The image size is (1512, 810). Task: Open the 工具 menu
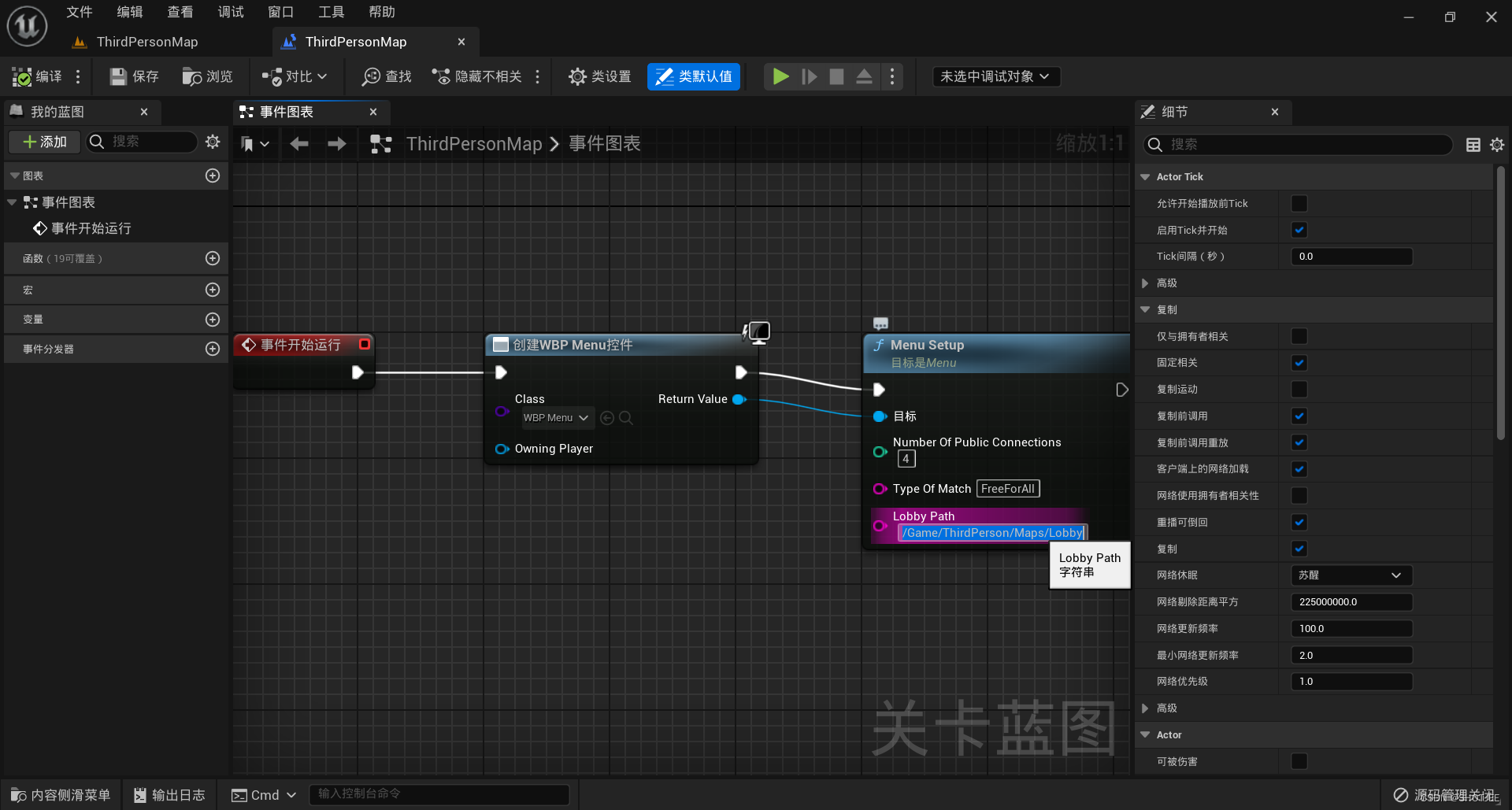point(332,12)
